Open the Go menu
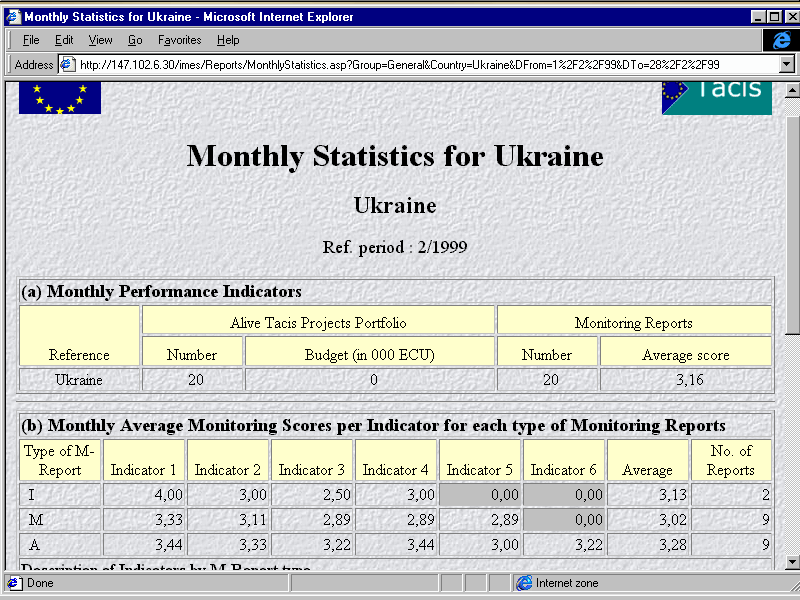The height and width of the screenshot is (600, 800). 135,40
